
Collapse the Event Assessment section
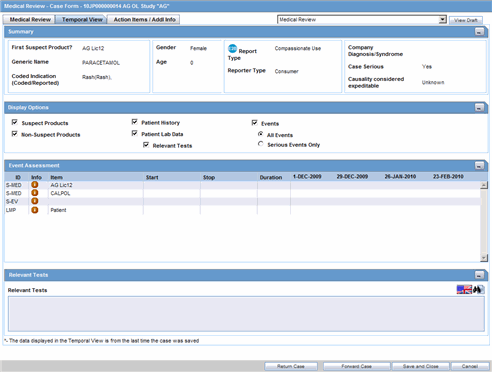(x=479, y=166)
